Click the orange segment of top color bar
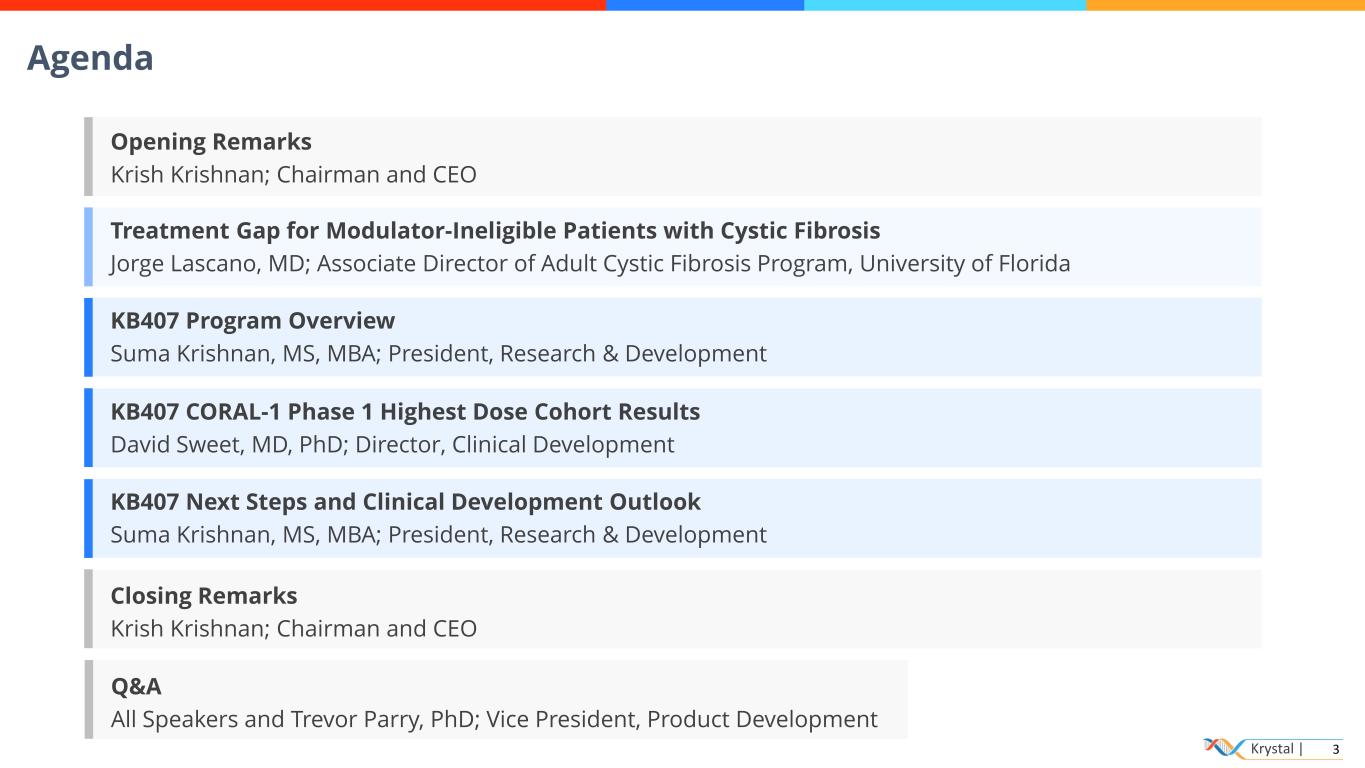The image size is (1365, 768). 1225,5
